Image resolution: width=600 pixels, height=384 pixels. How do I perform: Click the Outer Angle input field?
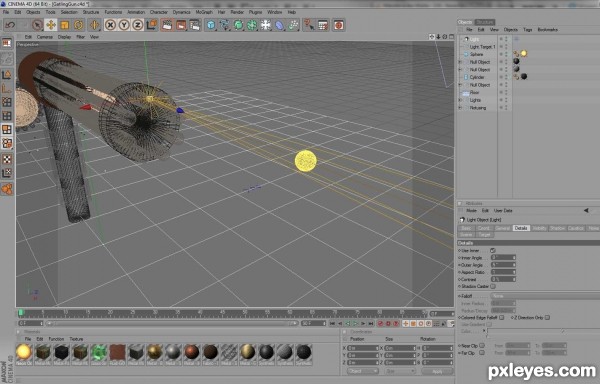click(503, 265)
